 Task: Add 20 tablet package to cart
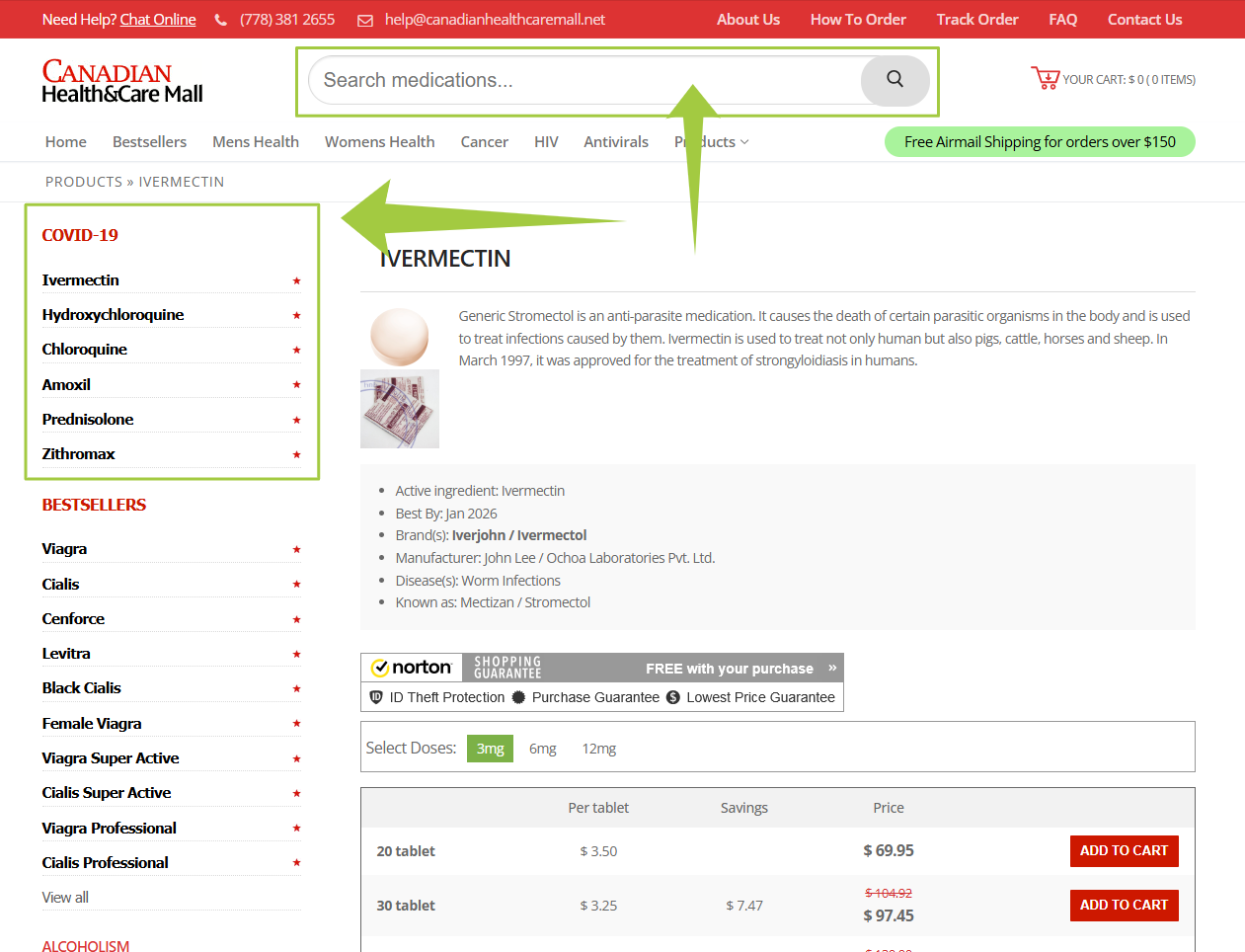[1124, 851]
